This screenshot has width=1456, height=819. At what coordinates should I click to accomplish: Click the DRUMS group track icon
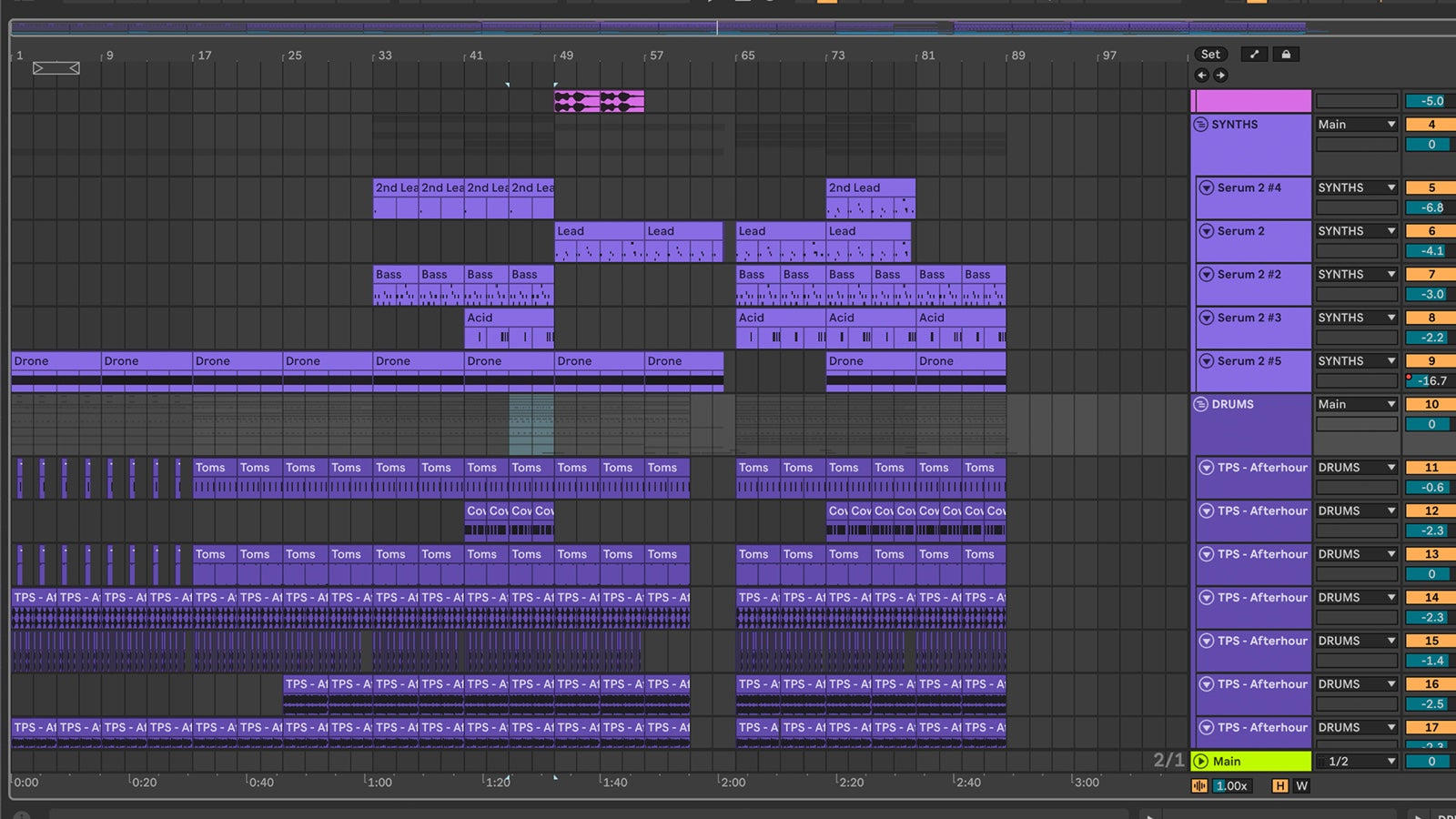[1201, 404]
